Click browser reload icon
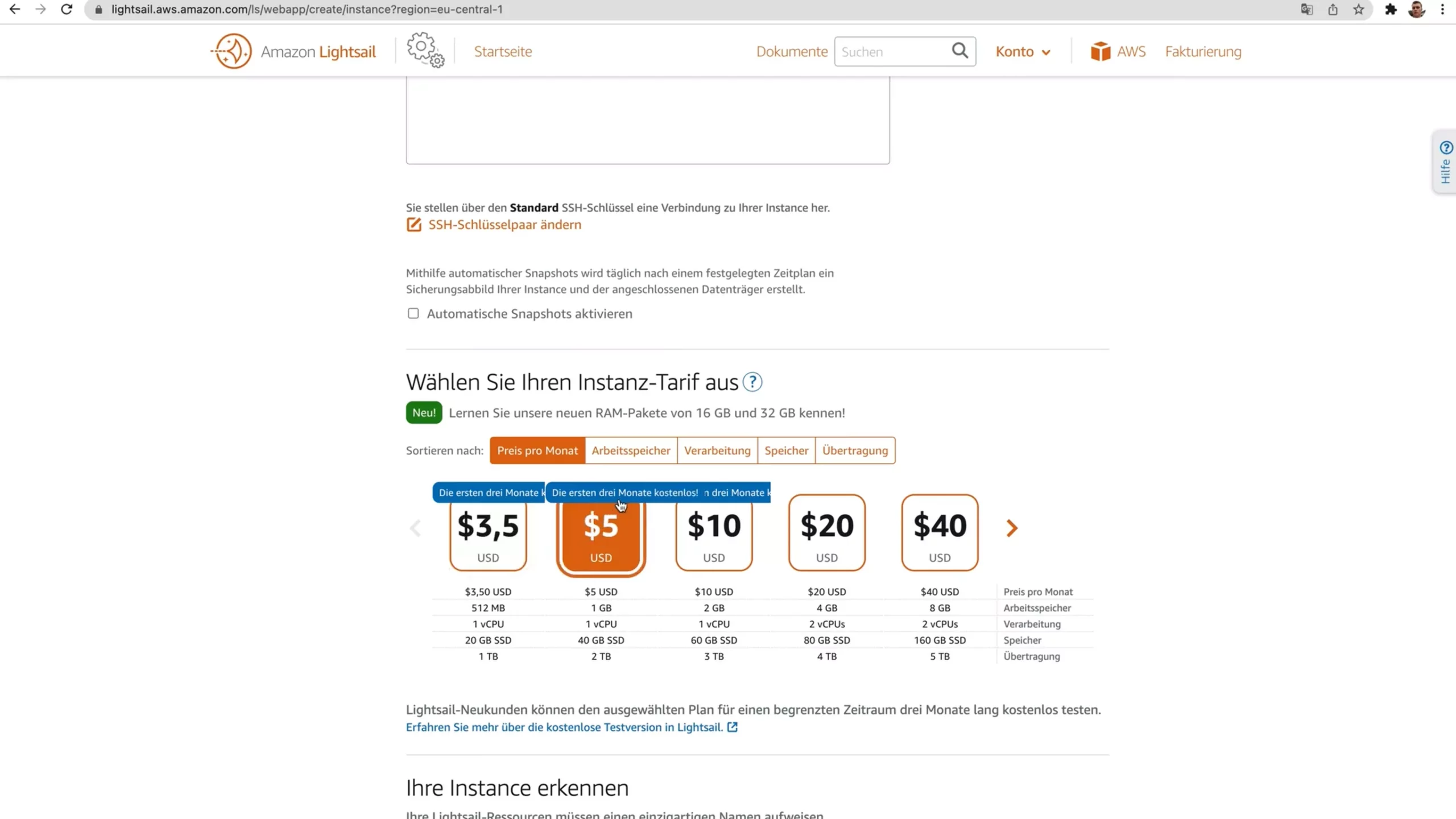Viewport: 1456px width, 819px height. 67,10
